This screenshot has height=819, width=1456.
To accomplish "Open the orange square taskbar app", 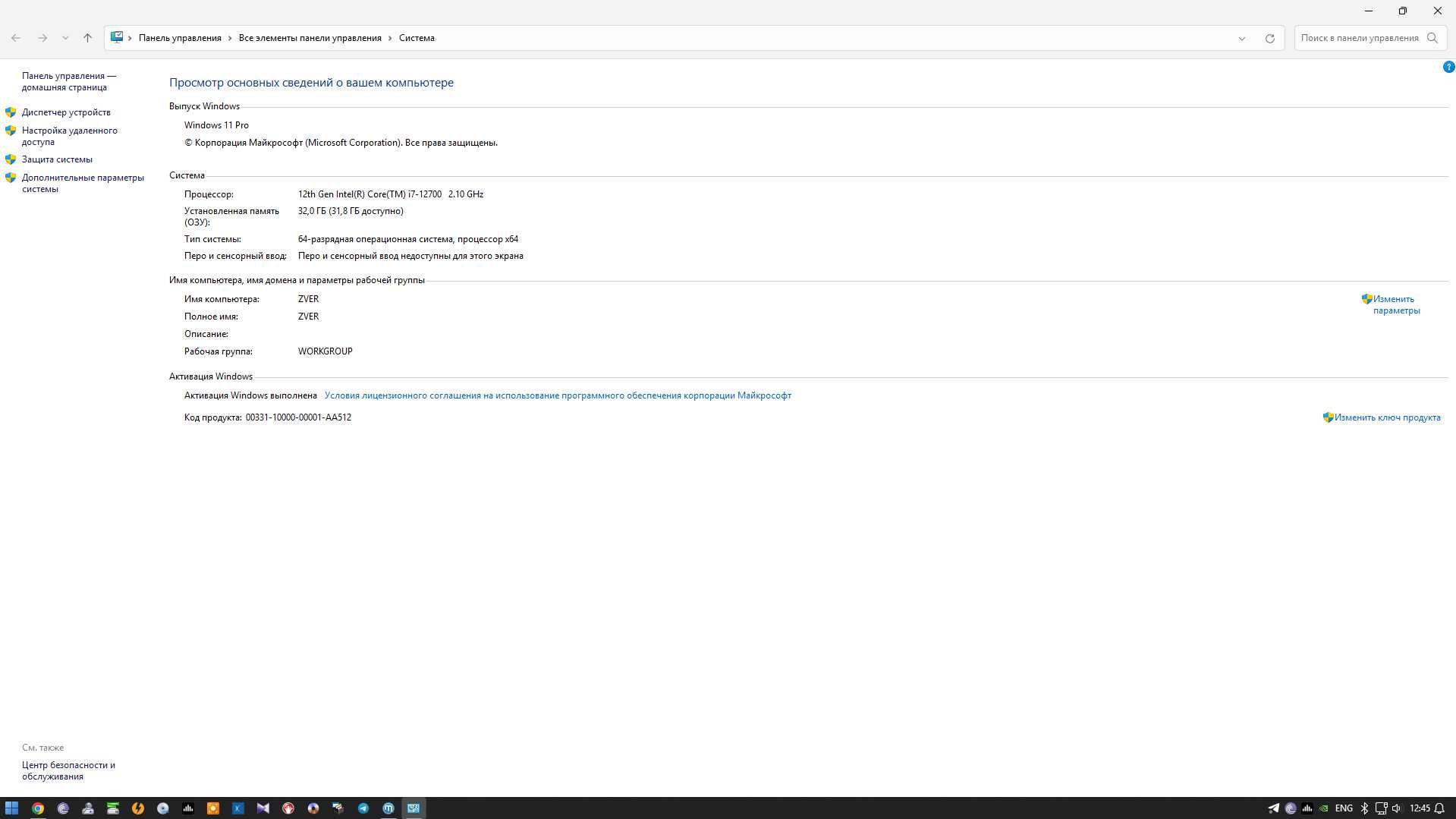I will tap(213, 808).
